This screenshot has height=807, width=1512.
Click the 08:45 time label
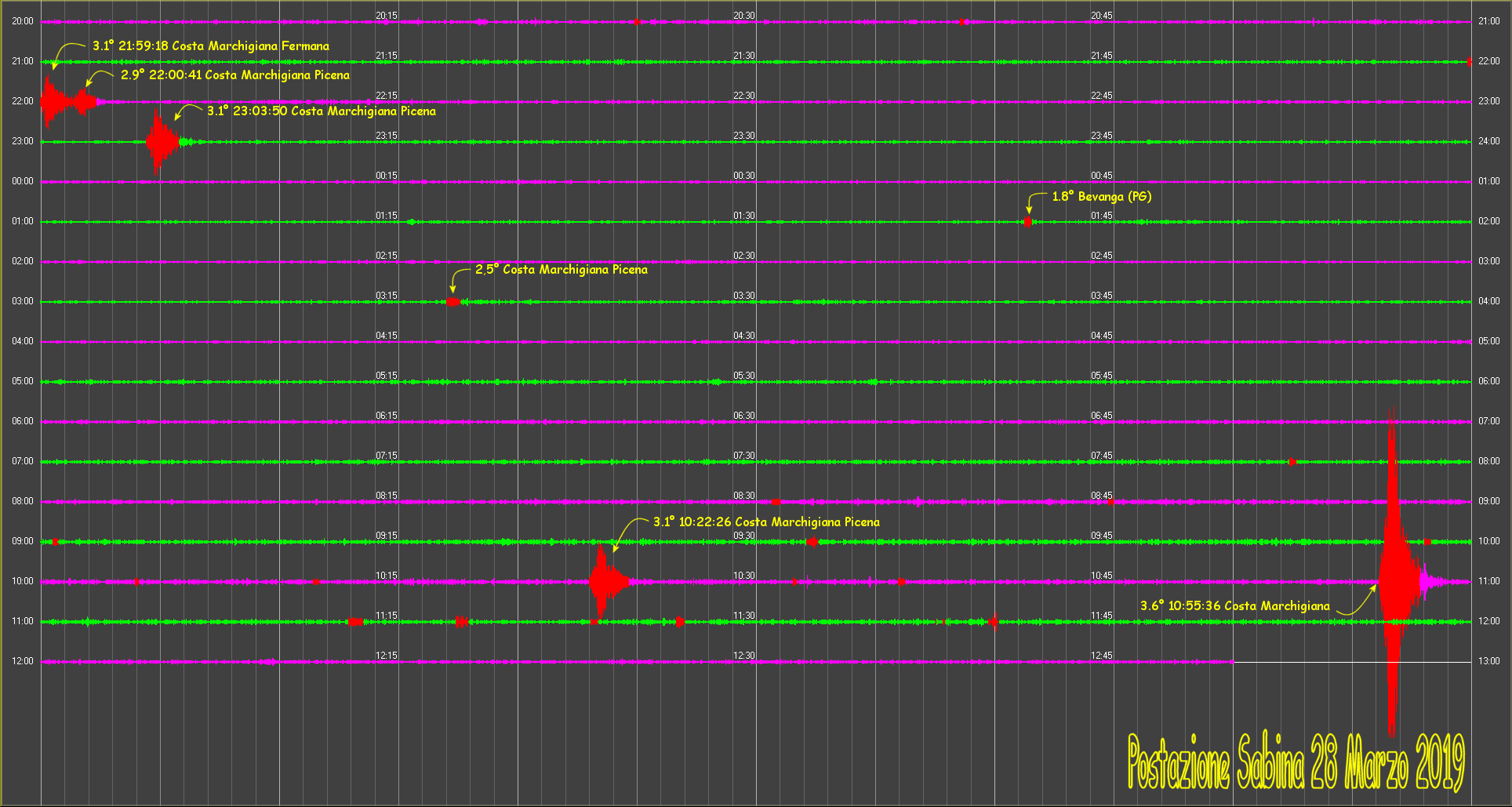click(x=1102, y=496)
